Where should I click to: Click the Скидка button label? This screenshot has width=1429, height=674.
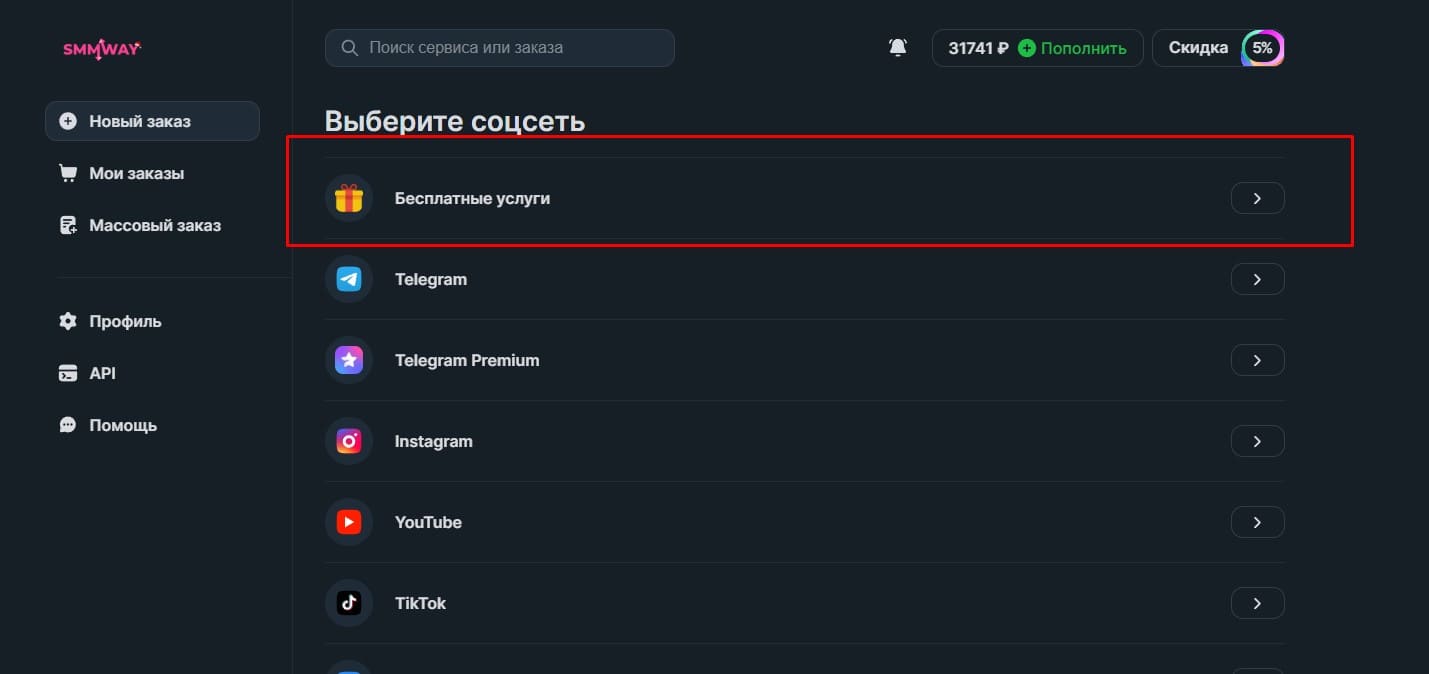point(1198,48)
